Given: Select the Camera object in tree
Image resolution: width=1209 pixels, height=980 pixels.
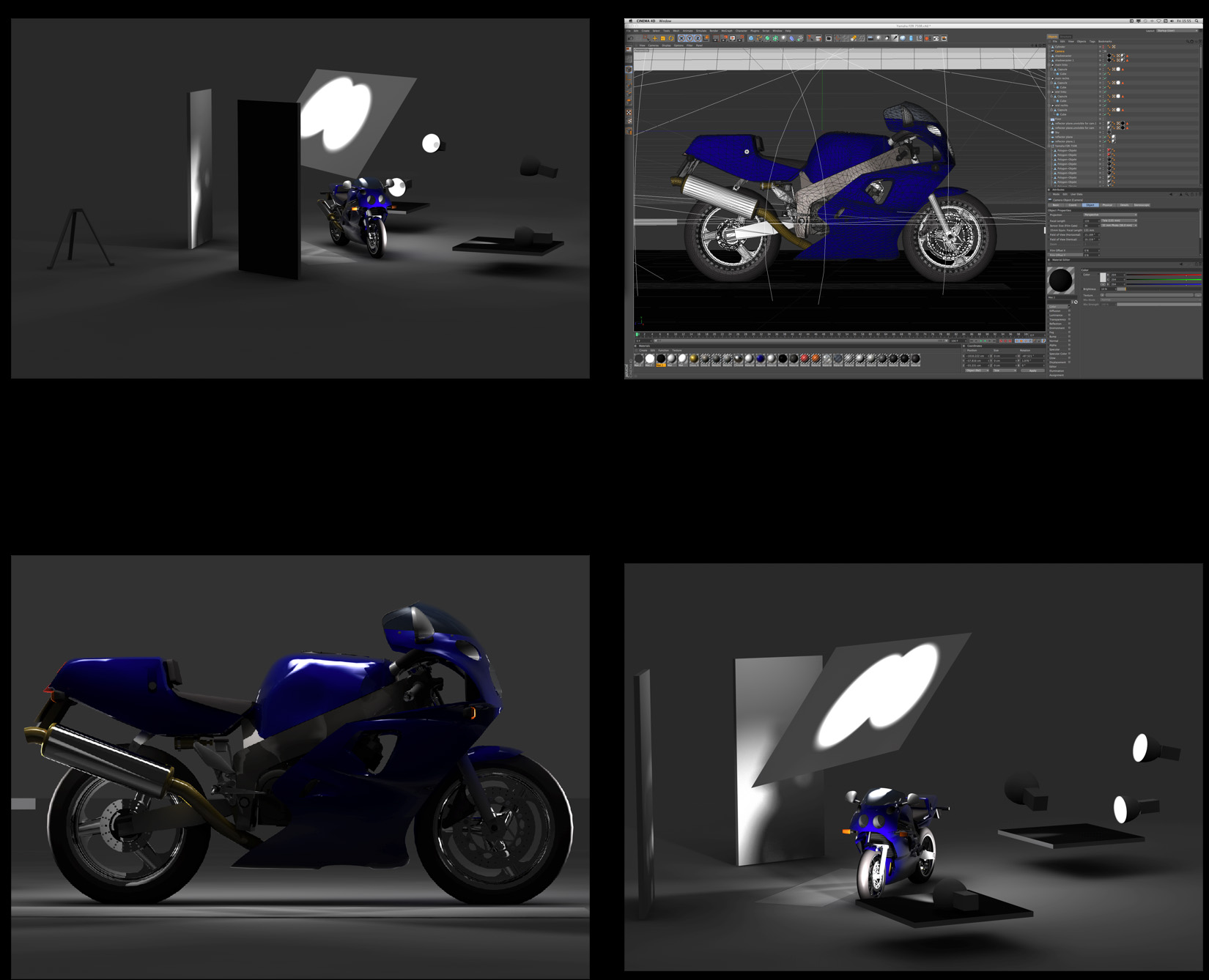Looking at the screenshot, I should click(x=1060, y=51).
